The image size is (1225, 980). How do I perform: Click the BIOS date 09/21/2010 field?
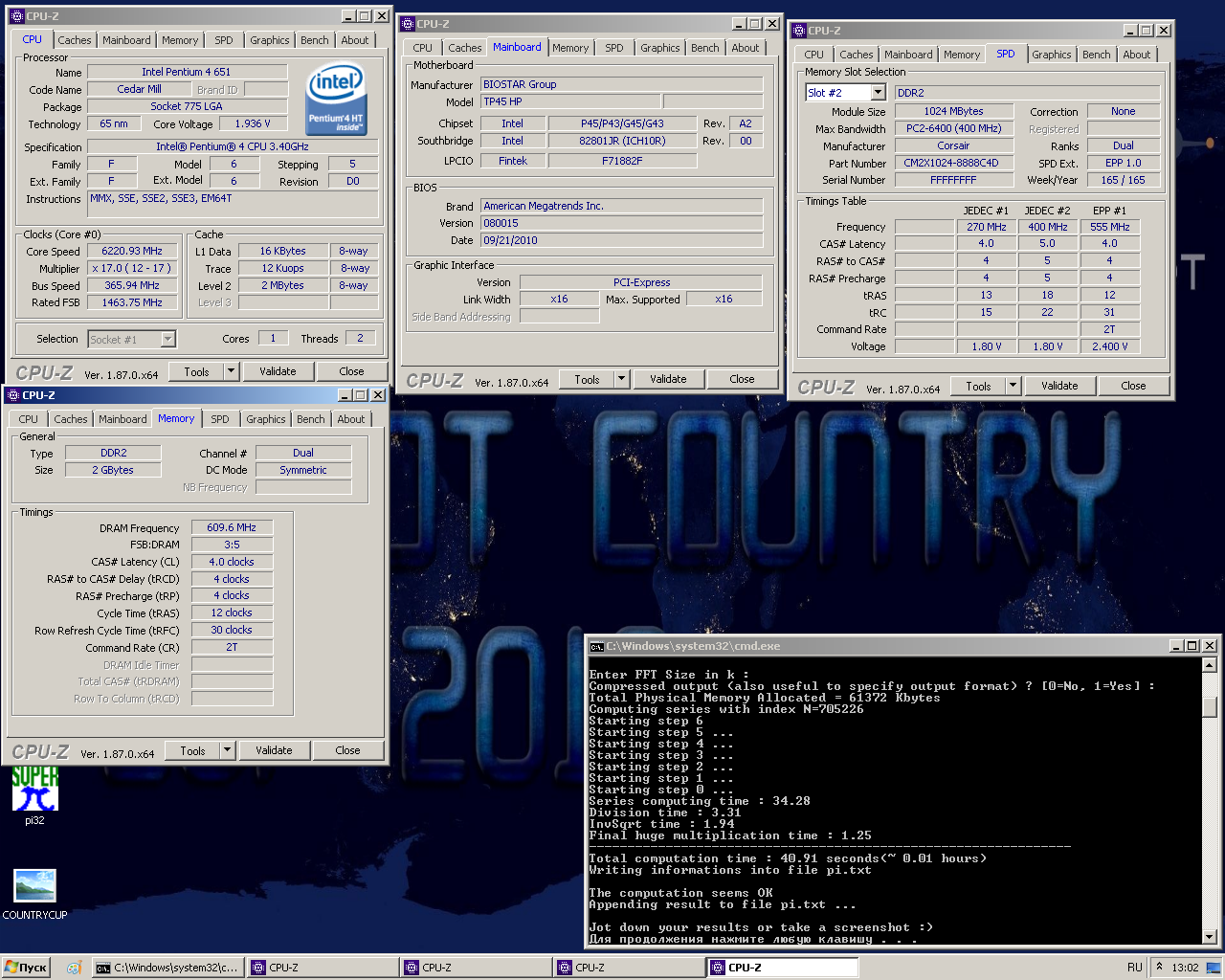pyautogui.click(x=621, y=240)
